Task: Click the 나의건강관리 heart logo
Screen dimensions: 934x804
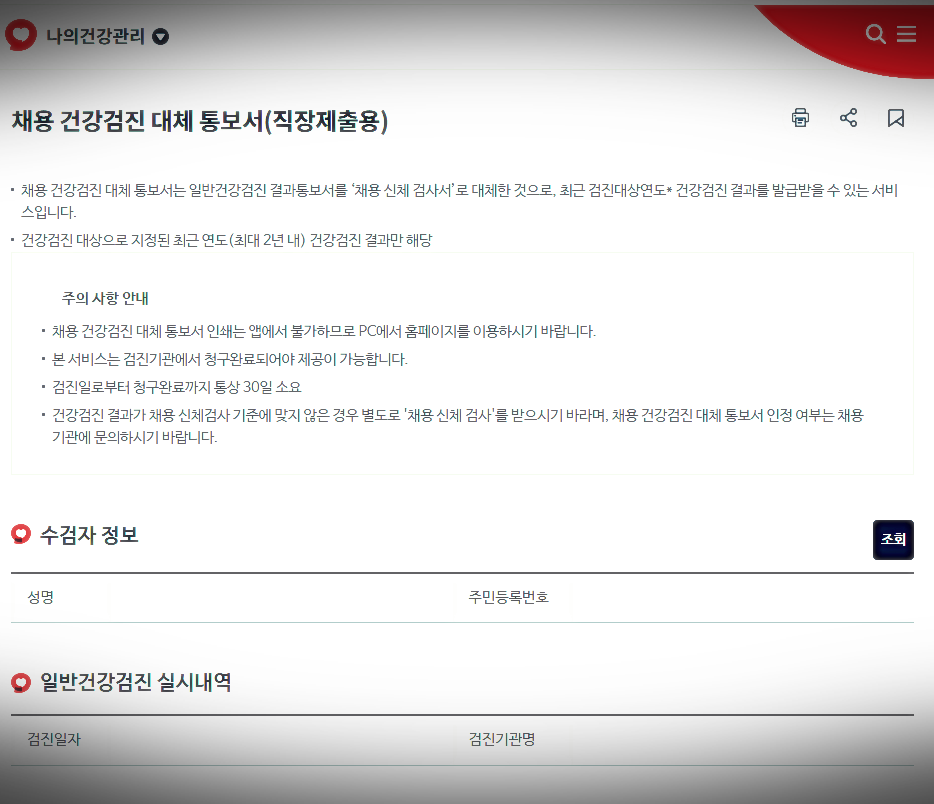Action: 20,34
